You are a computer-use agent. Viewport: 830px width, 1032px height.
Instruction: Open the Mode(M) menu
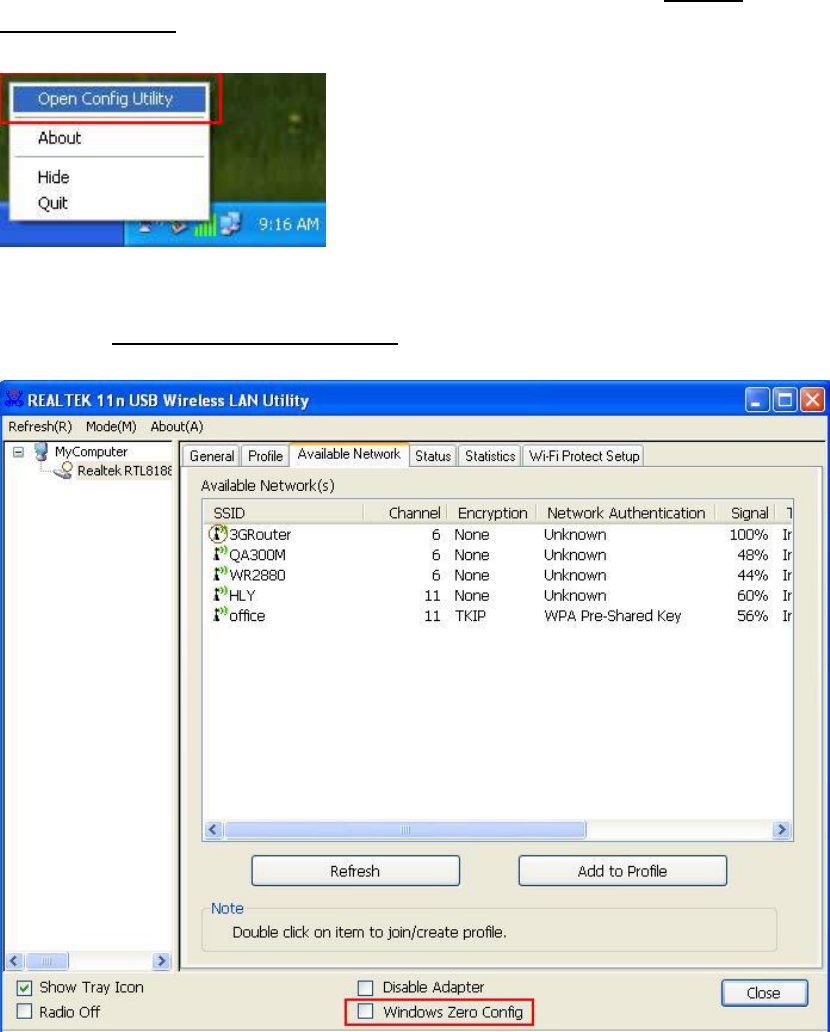point(111,426)
